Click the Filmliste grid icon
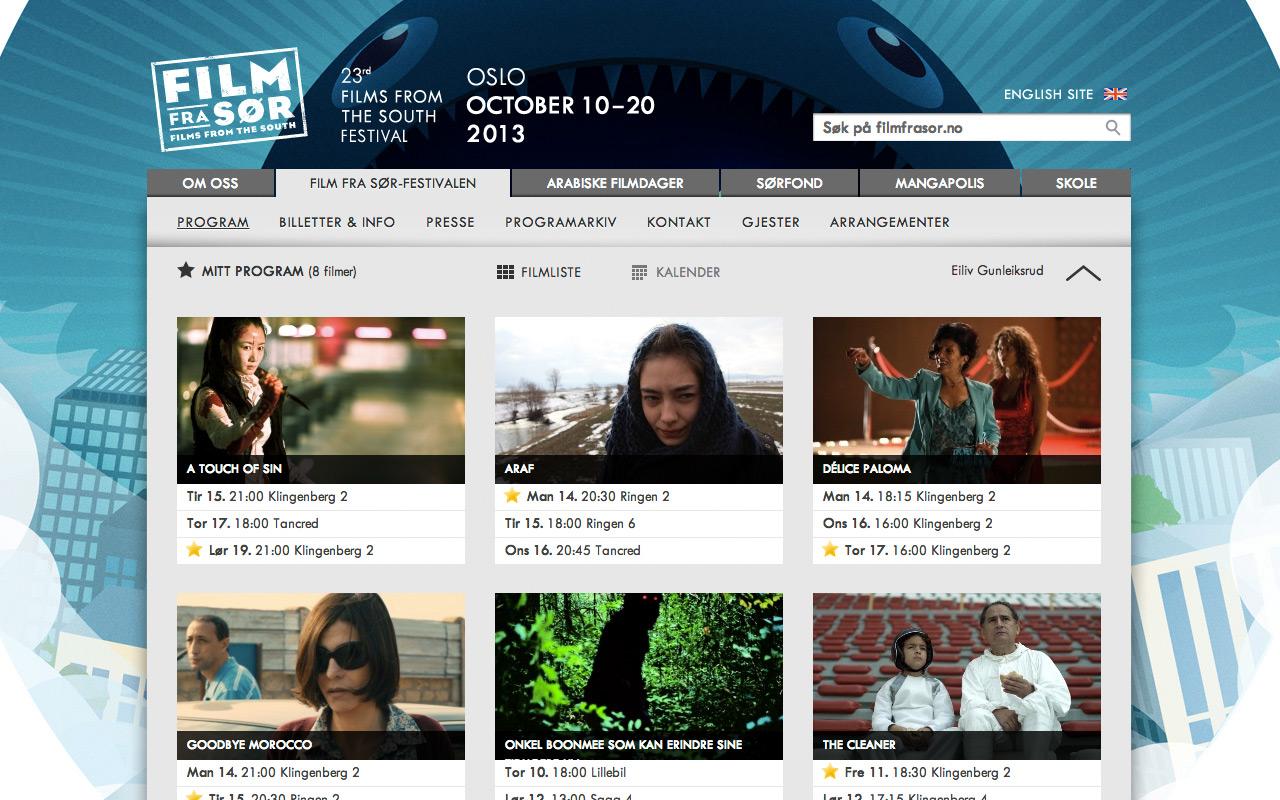Image resolution: width=1280 pixels, height=800 pixels. (x=505, y=272)
